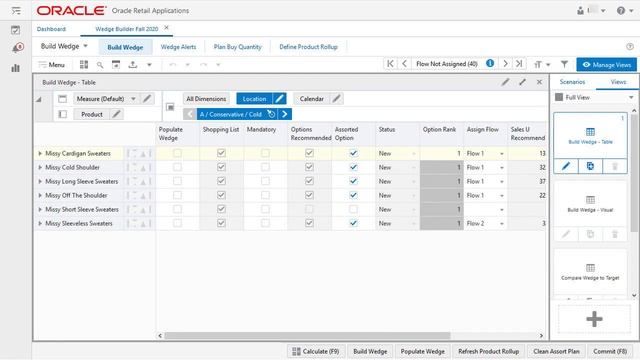Edit the Product dimension pencil

[x=116, y=114]
